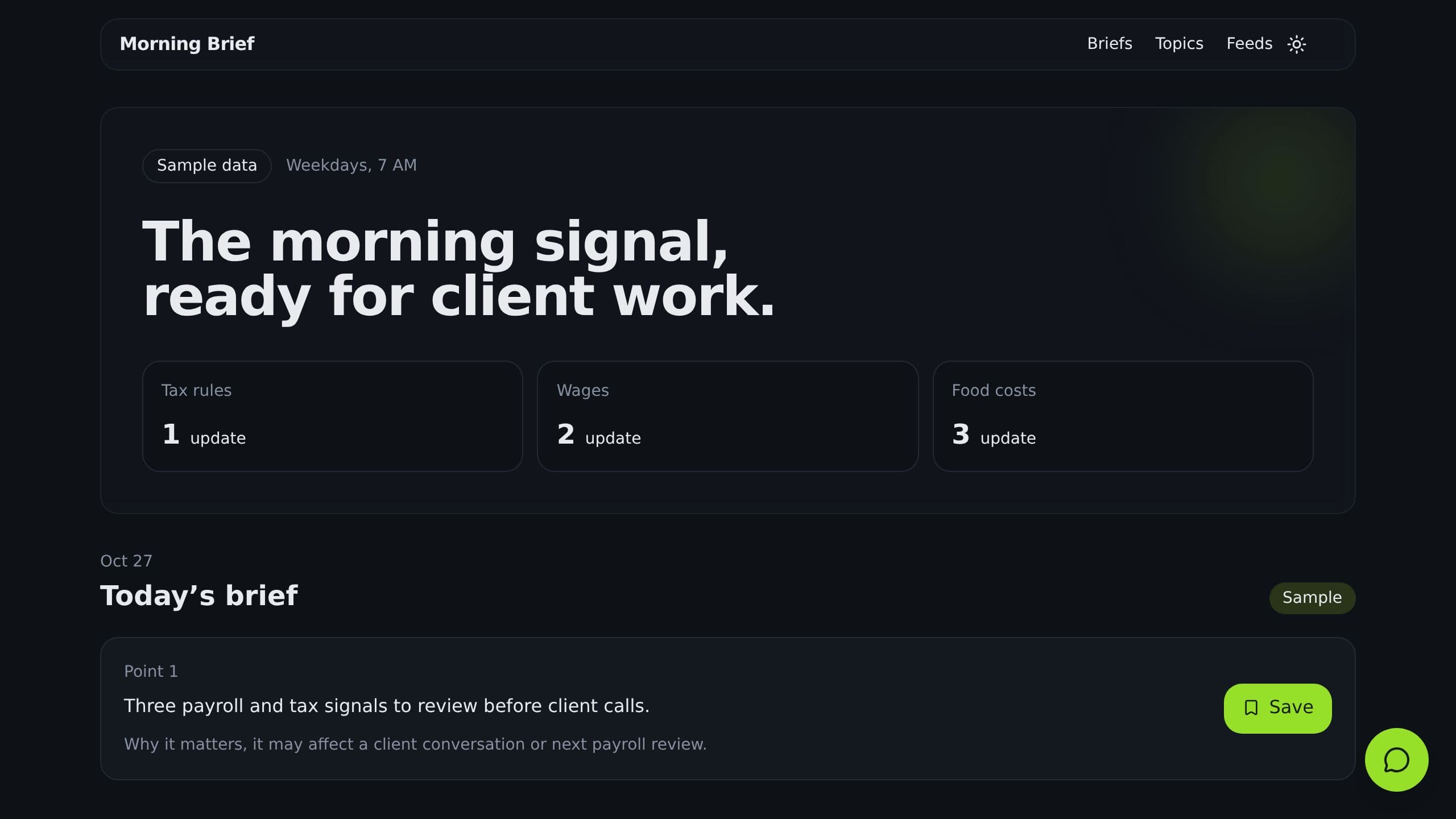Screen dimensions: 1456x819
Task: Click the '1 update' count in Tax rules
Action: (204, 435)
